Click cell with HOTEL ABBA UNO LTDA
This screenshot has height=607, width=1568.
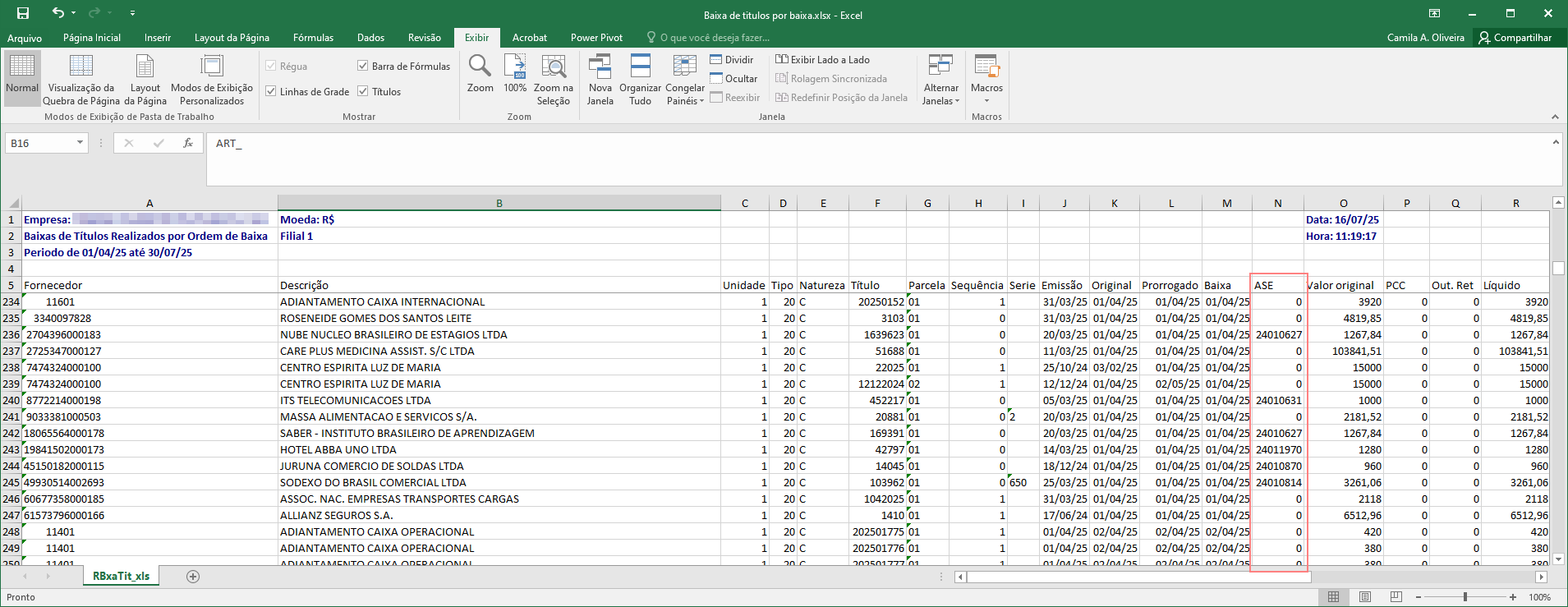point(499,449)
